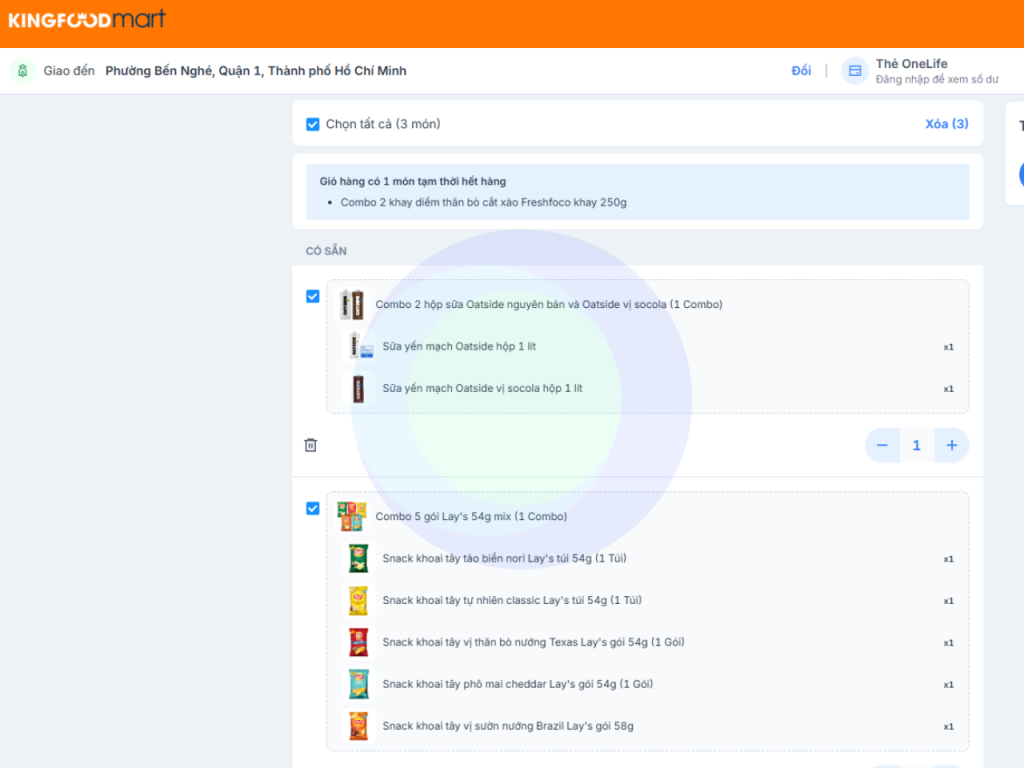
Task: Open 'Thẻ OneLife' login to view balance
Action: [x=937, y=71]
